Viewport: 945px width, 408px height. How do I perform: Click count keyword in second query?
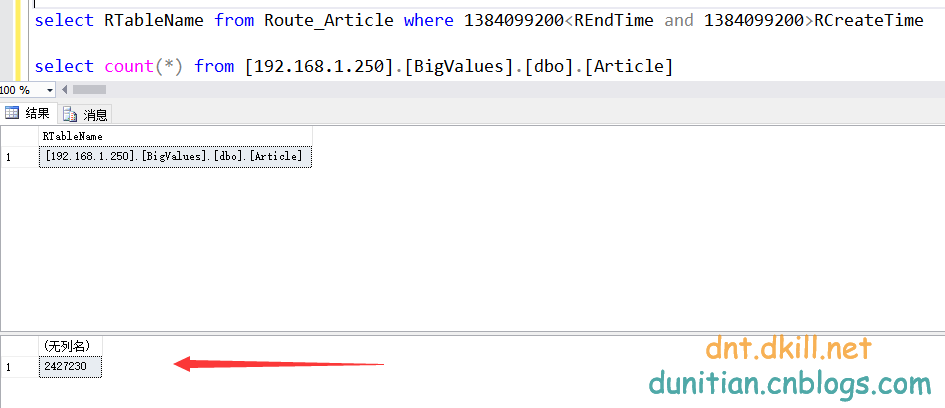click(129, 66)
